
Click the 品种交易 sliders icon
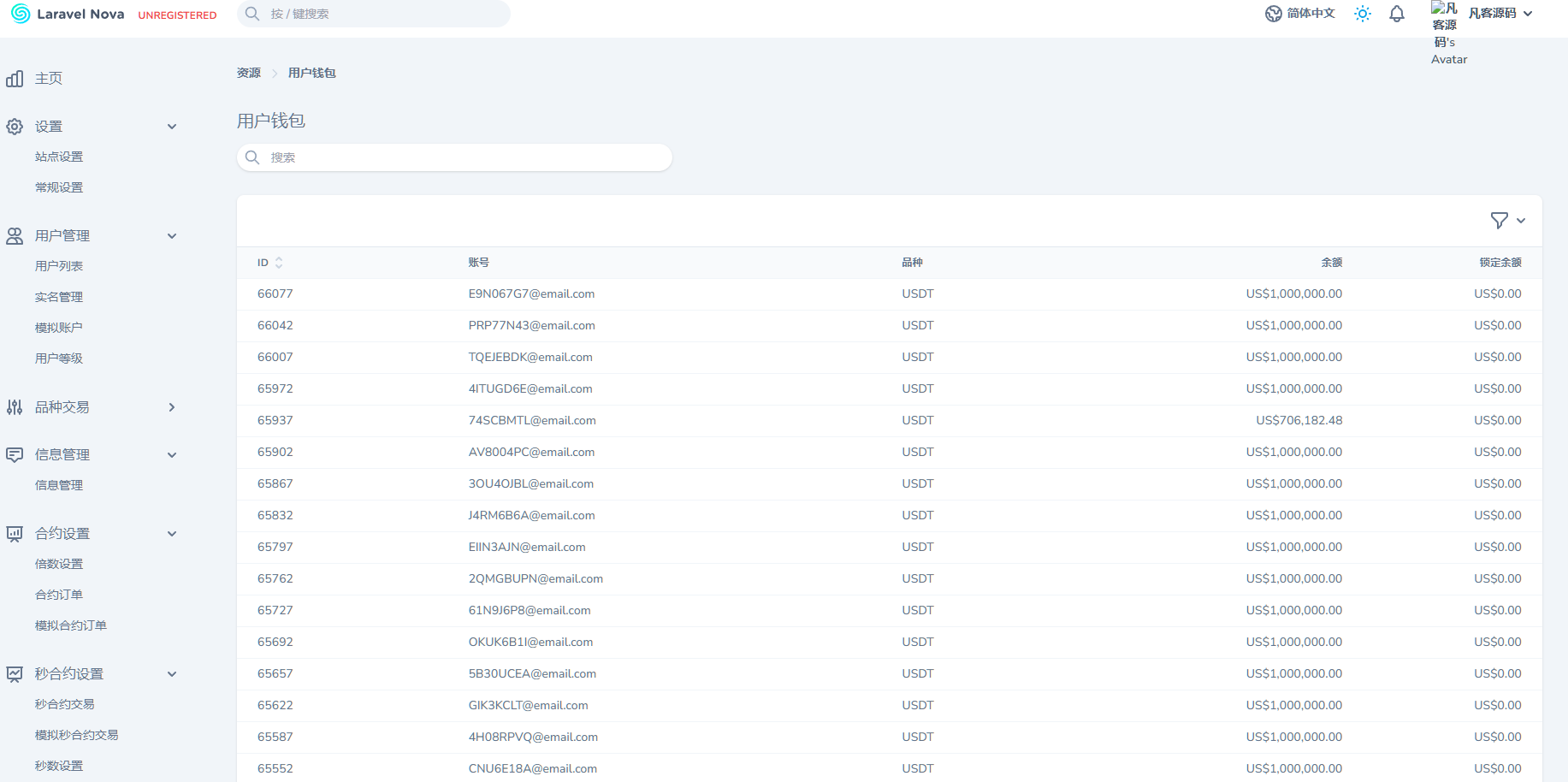[15, 407]
